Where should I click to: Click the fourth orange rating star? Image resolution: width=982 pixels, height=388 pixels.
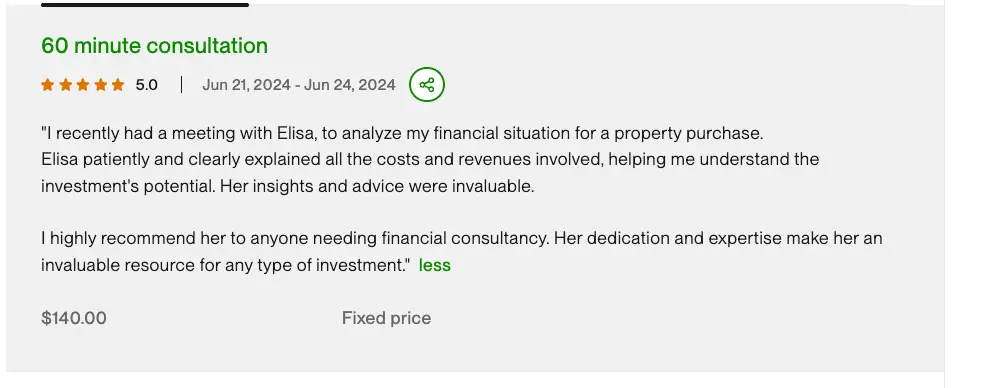[x=100, y=84]
